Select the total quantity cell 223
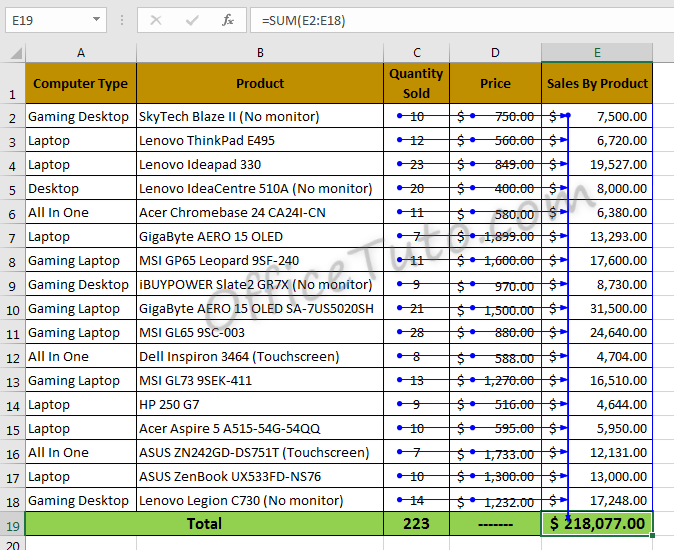The image size is (674, 550). [417, 524]
